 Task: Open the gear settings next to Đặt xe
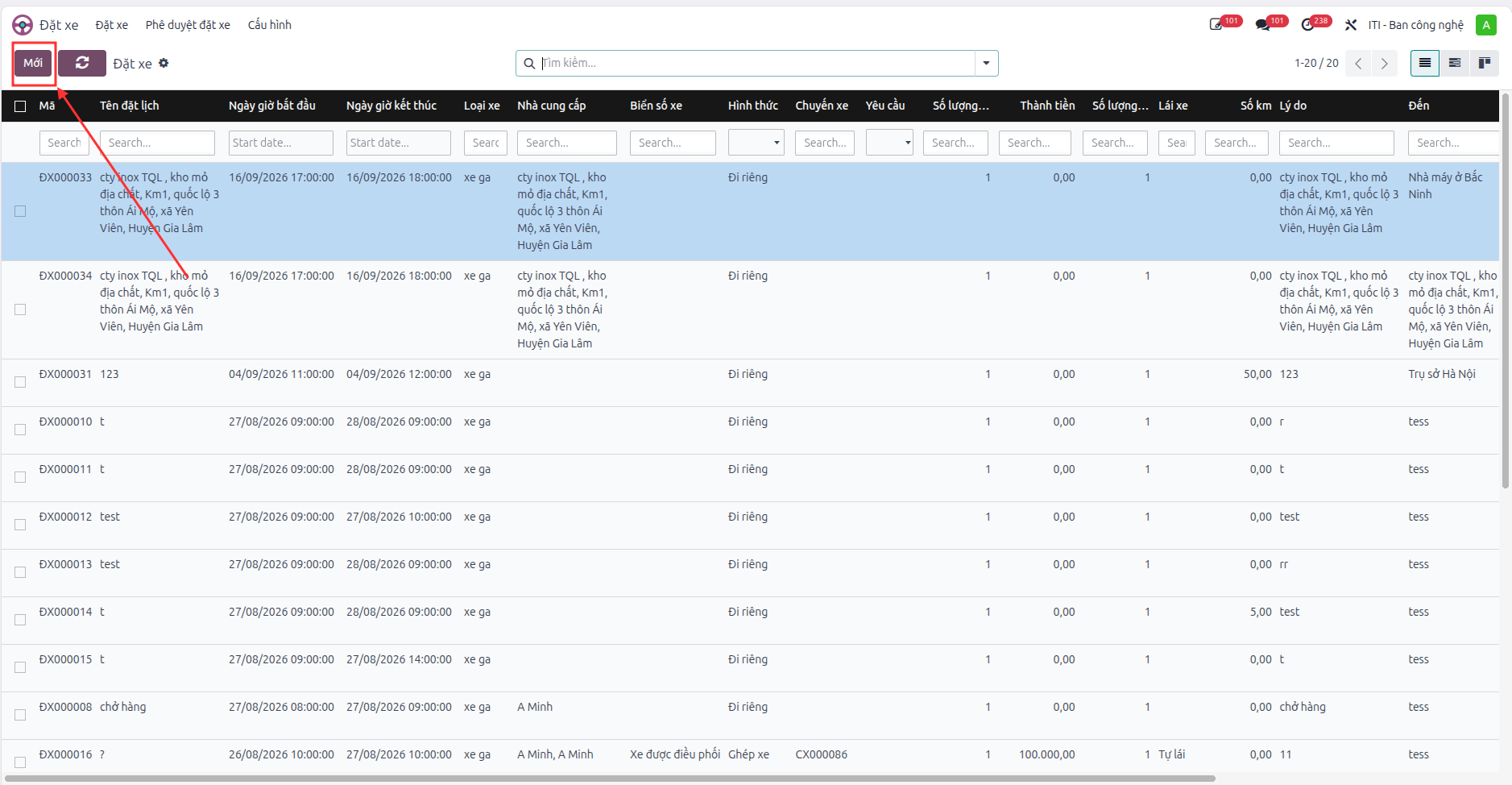click(x=164, y=63)
